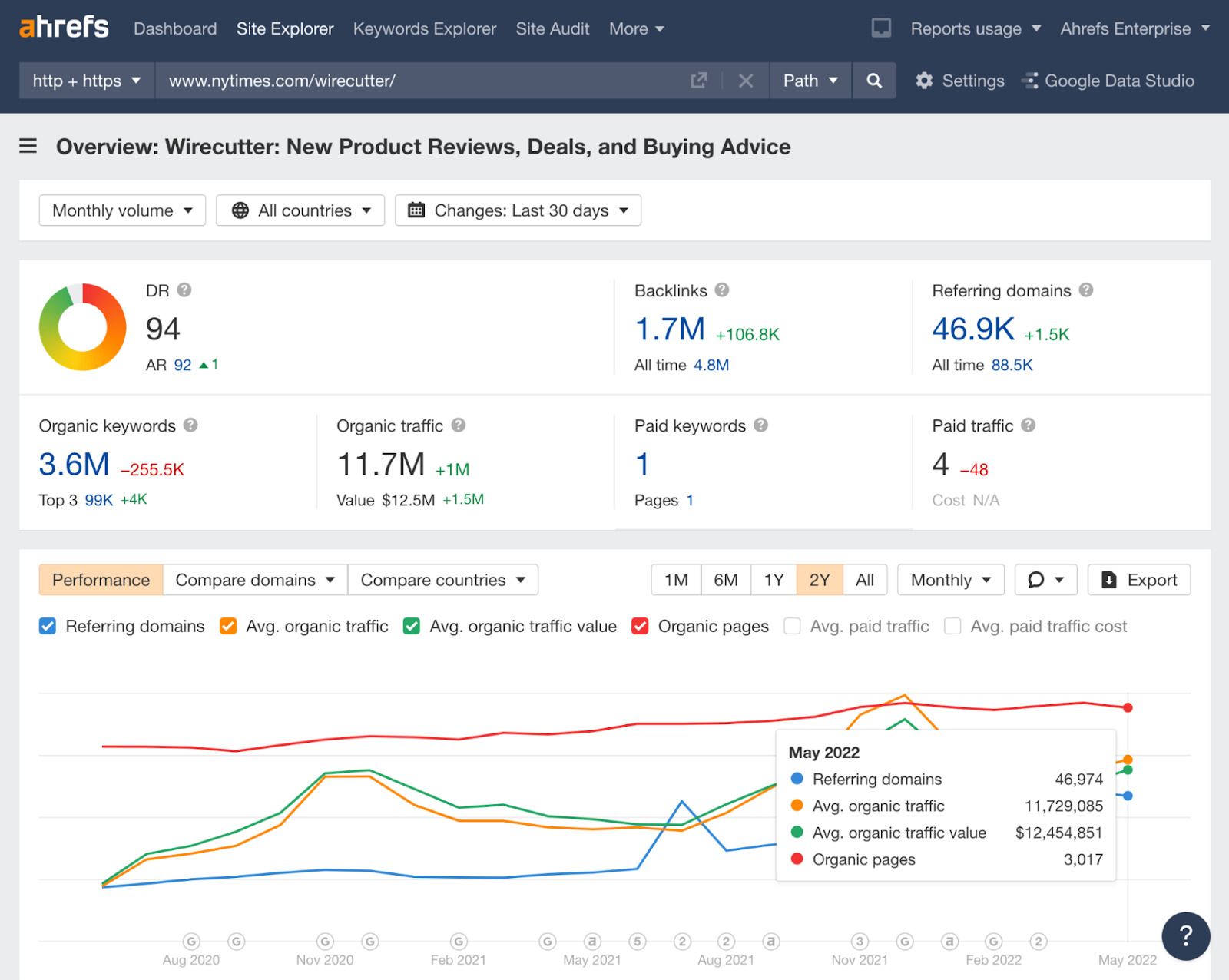Expand the http + https protocol dropdown
This screenshot has height=980, width=1229.
(86, 80)
